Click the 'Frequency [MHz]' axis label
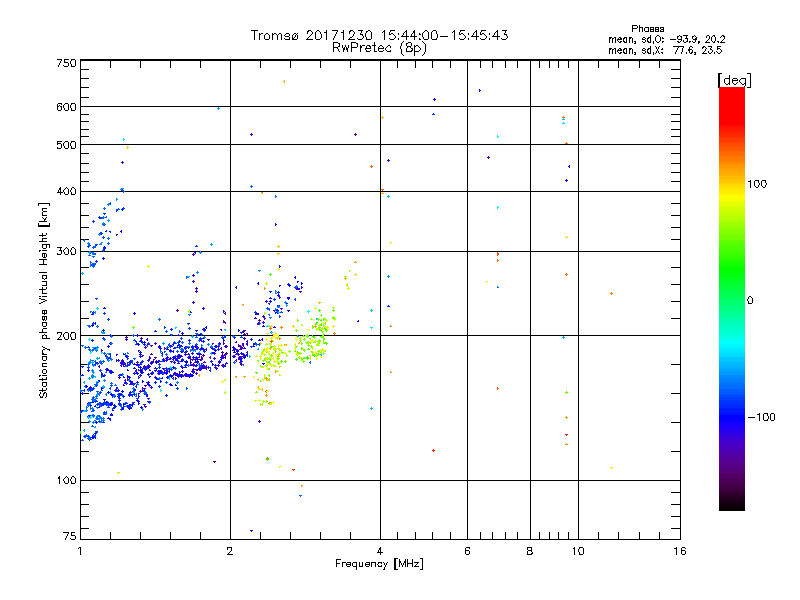The width and height of the screenshot is (800, 600). 379,564
